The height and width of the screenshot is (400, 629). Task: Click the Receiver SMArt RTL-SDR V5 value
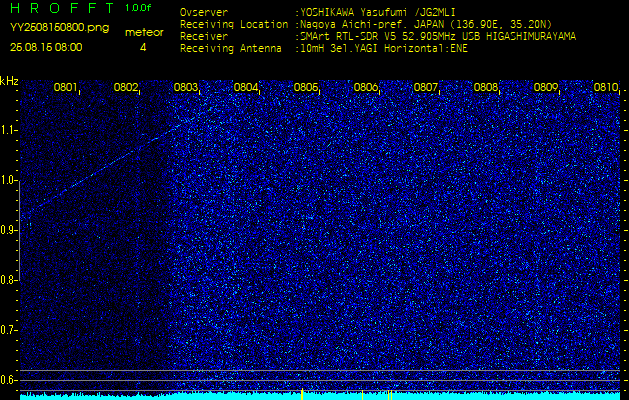click(438, 37)
